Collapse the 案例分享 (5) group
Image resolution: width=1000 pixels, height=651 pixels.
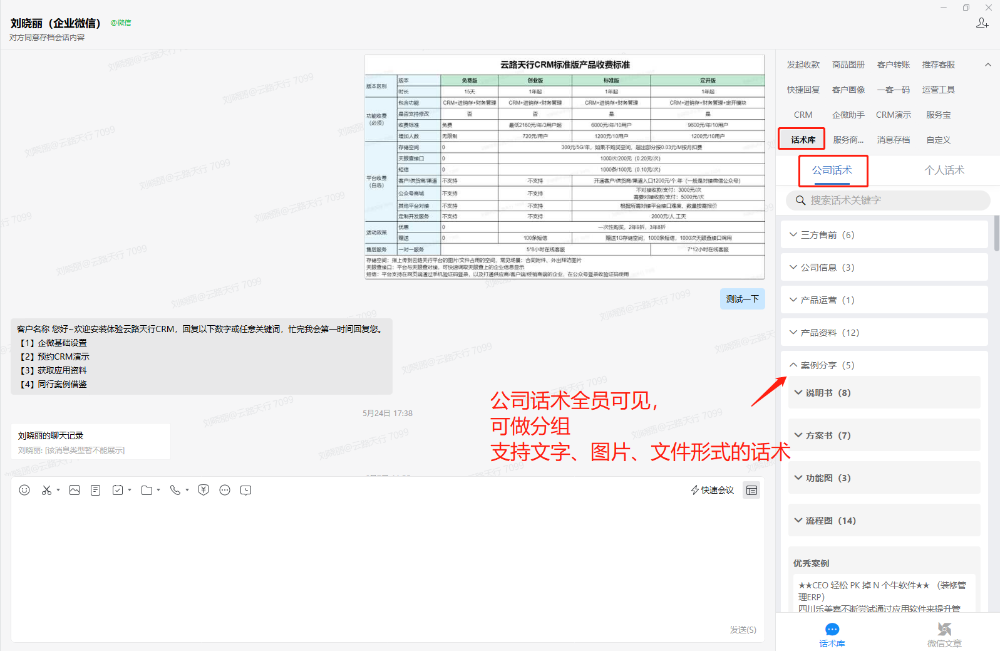(884, 365)
